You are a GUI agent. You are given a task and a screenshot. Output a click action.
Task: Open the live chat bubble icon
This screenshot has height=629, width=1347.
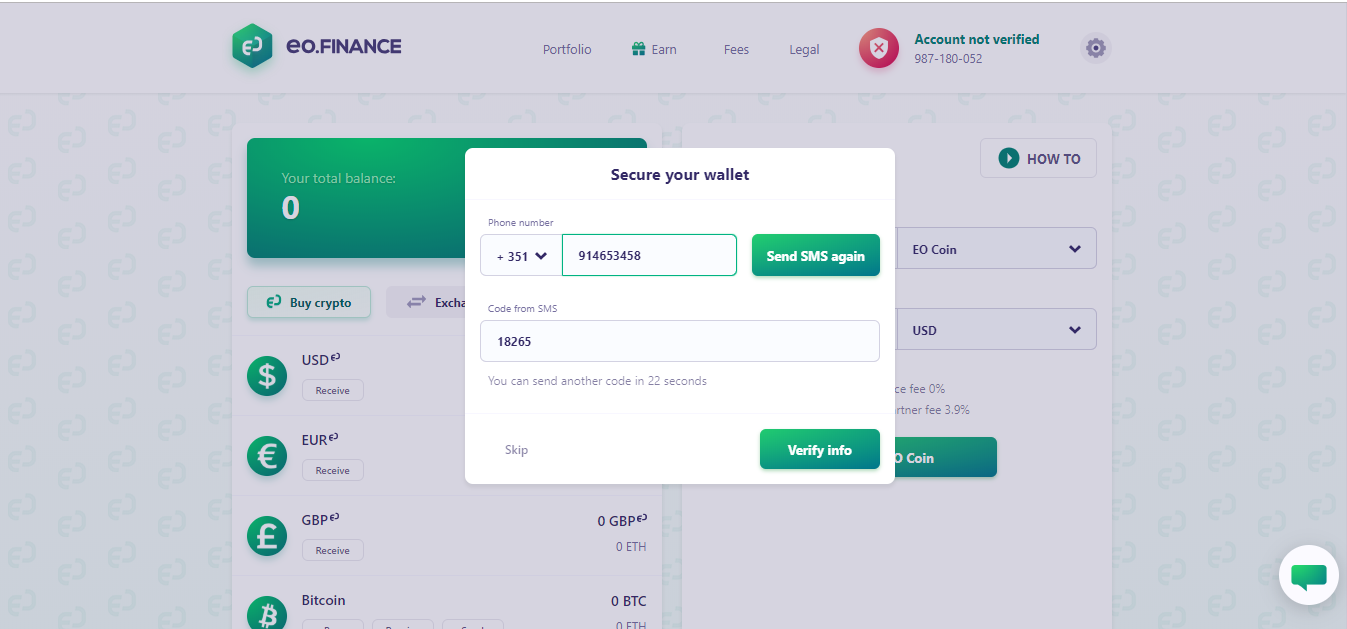(1309, 576)
